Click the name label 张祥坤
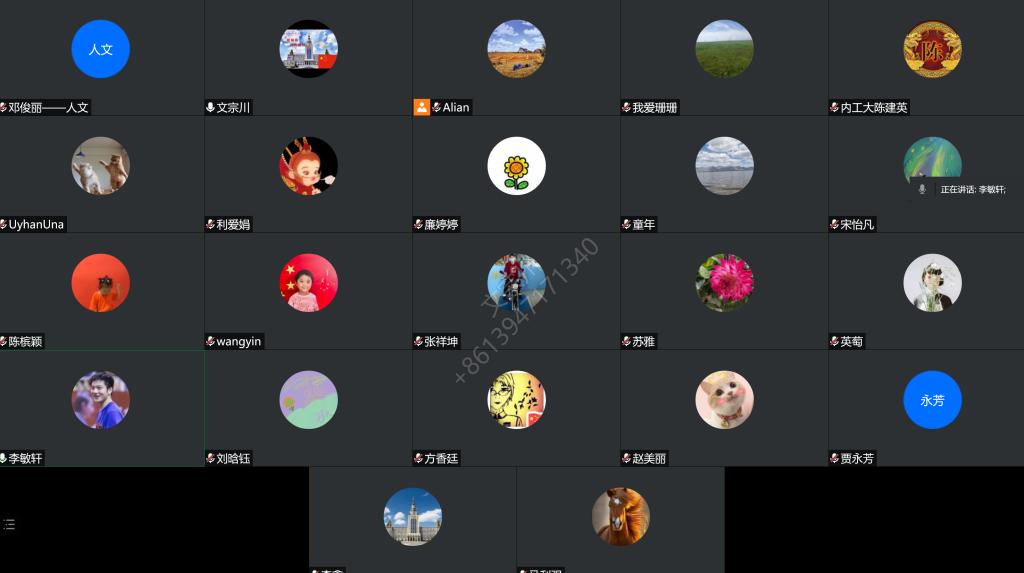 coord(441,341)
